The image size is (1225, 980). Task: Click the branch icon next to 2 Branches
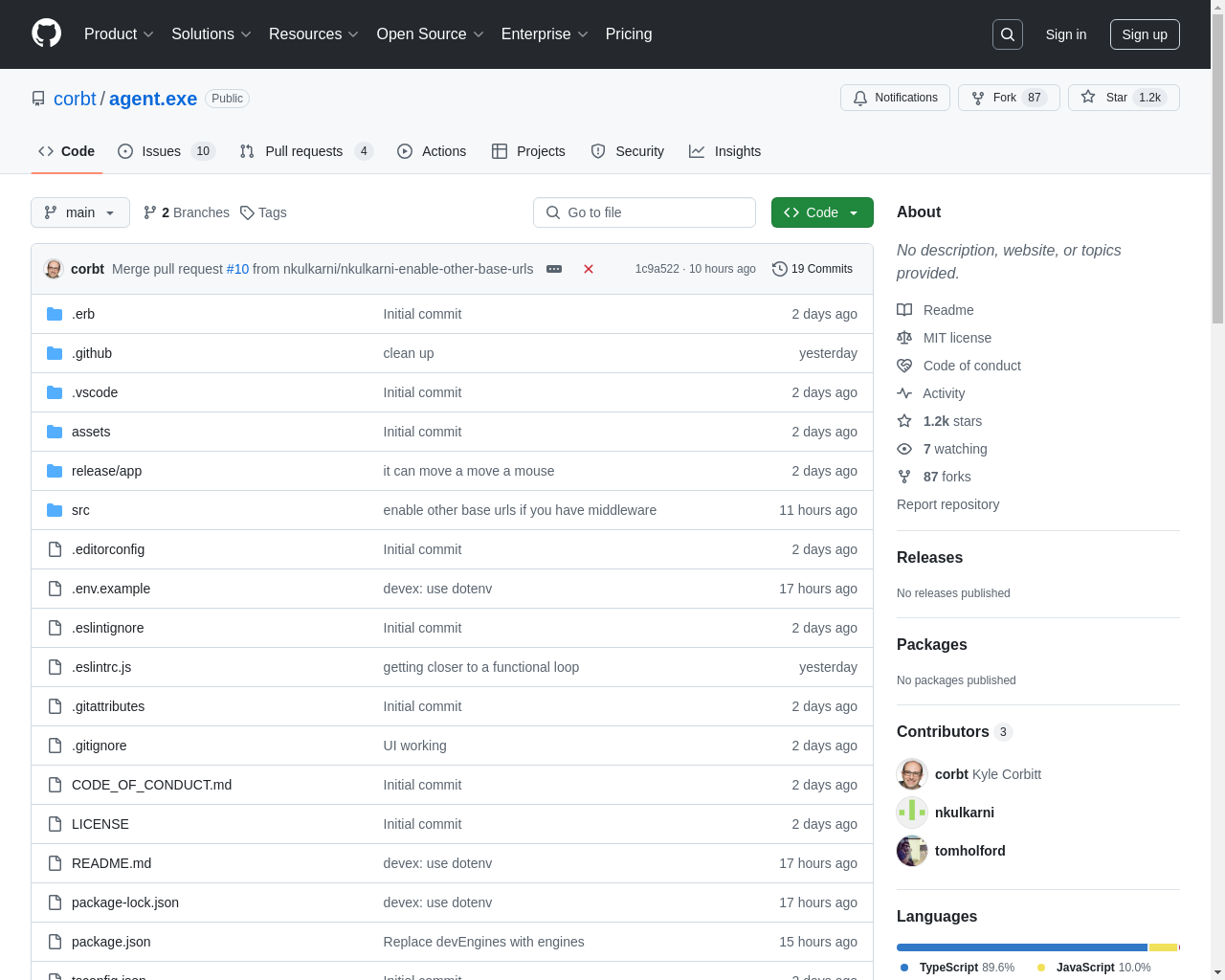[150, 212]
